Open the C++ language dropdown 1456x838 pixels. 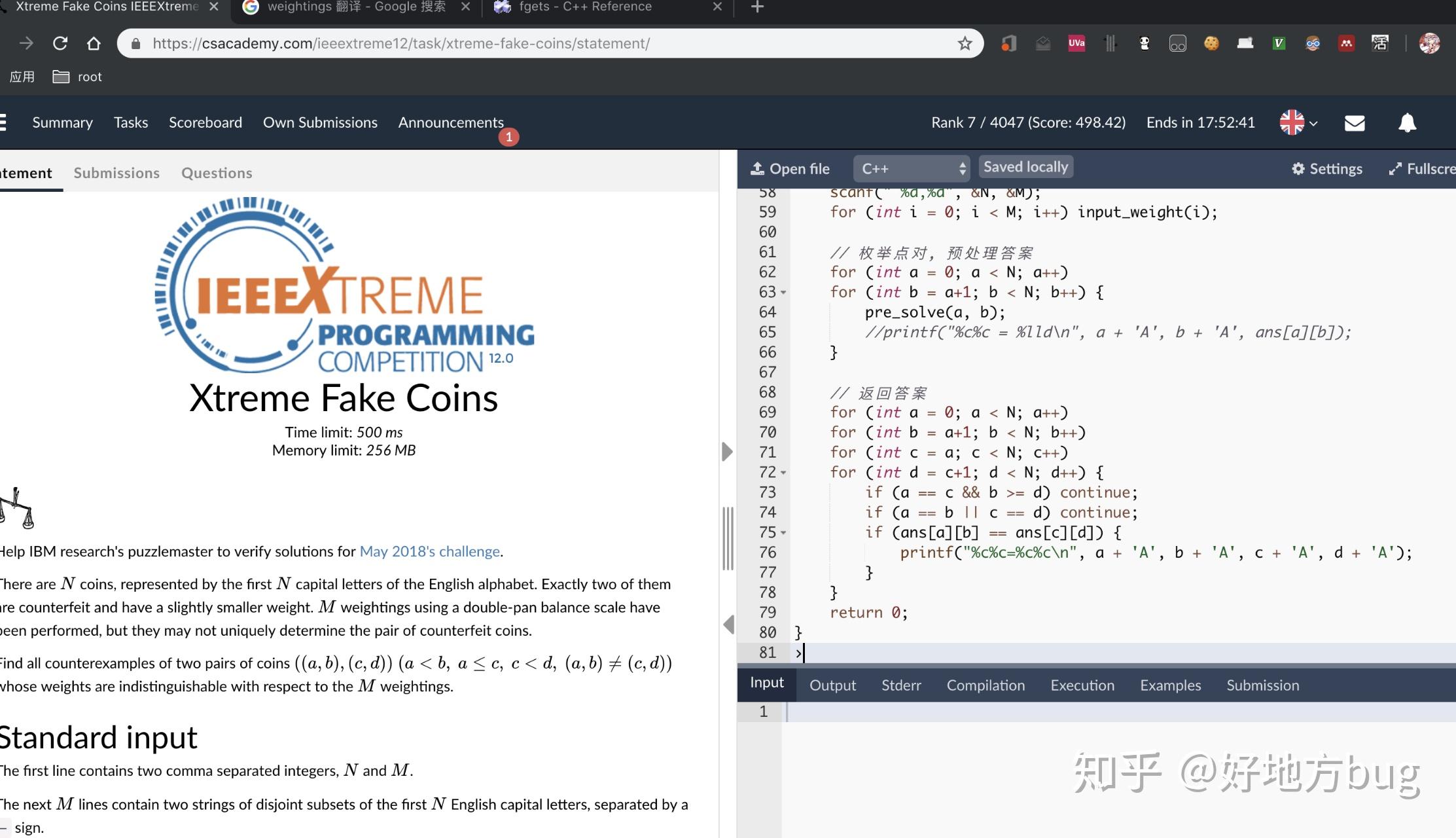(911, 168)
